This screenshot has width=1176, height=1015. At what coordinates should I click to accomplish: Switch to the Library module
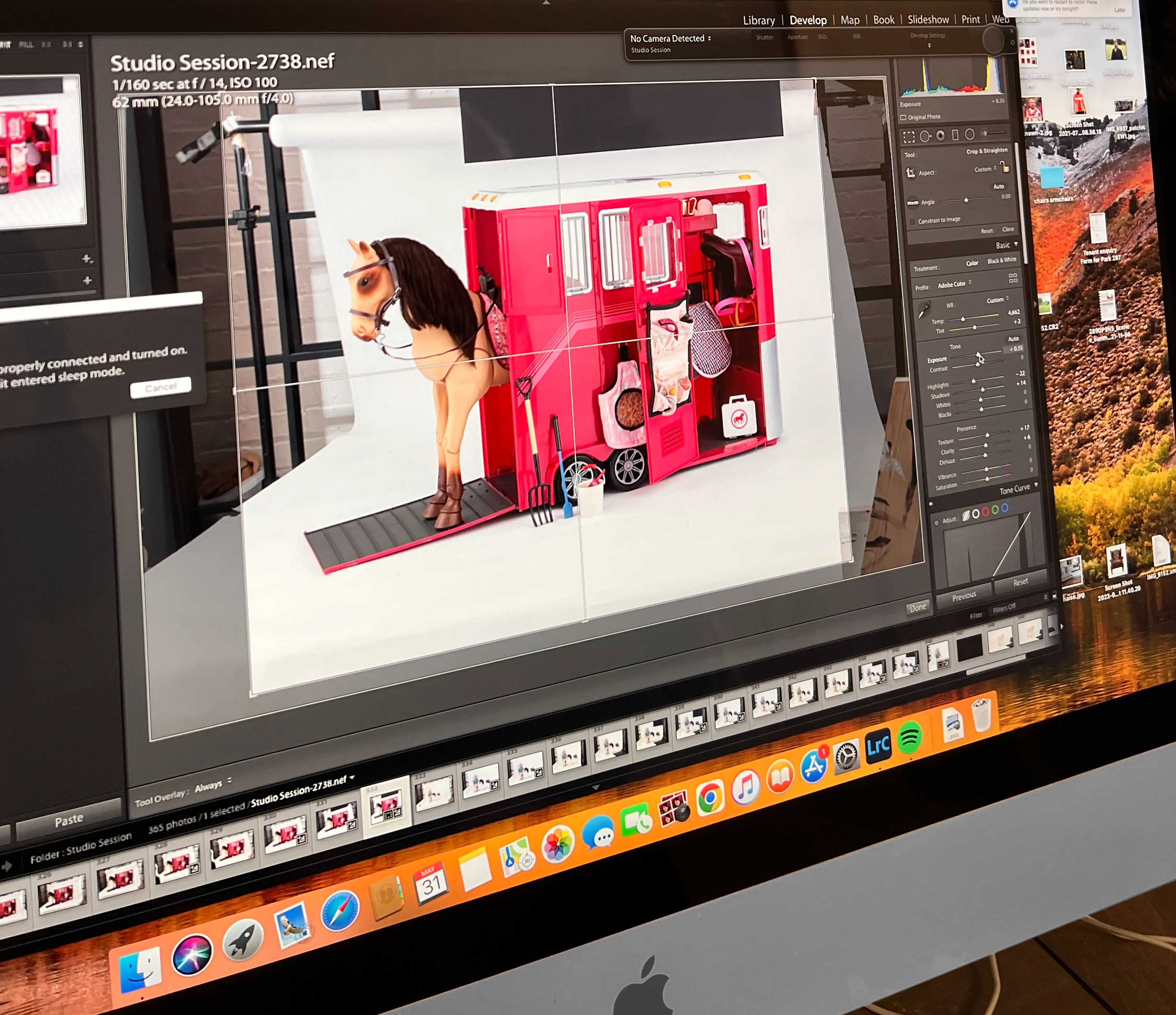click(759, 20)
